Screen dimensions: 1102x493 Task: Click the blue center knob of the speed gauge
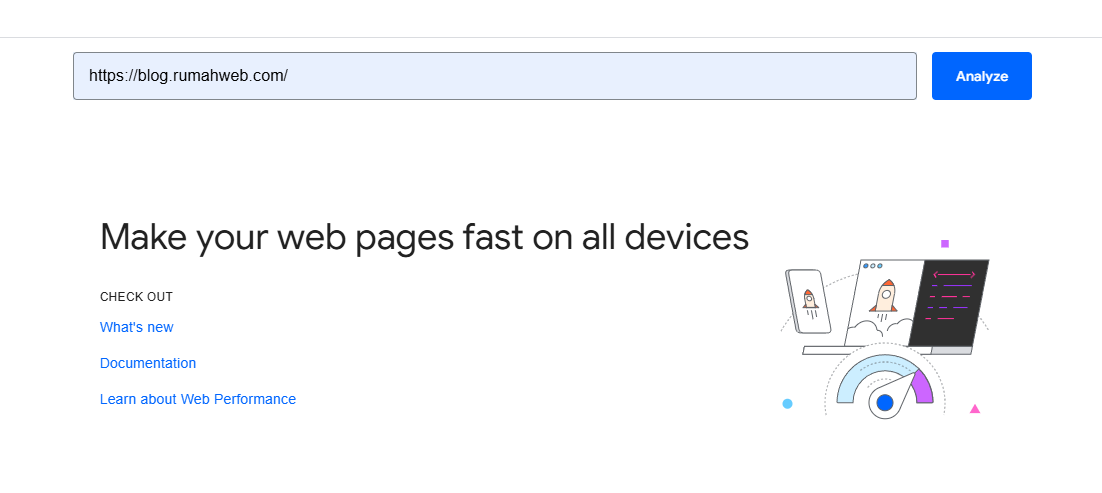coord(885,403)
